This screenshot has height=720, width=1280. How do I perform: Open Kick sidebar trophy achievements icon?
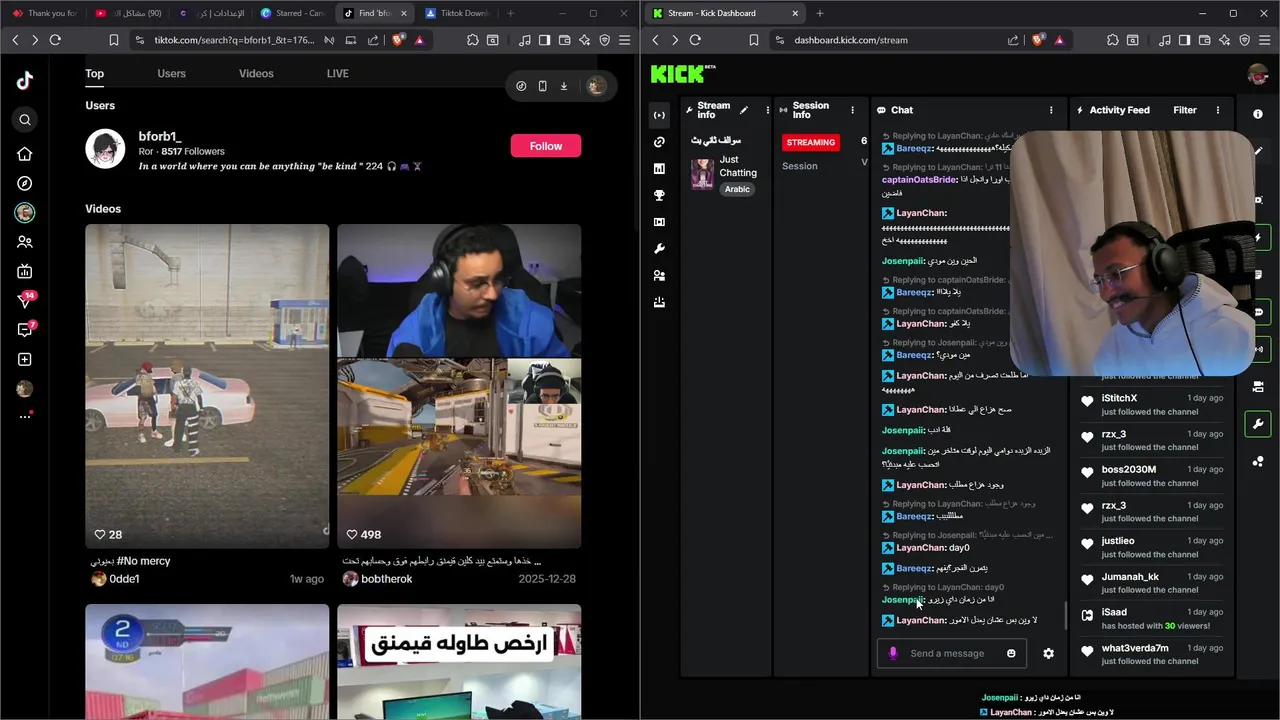click(x=659, y=195)
